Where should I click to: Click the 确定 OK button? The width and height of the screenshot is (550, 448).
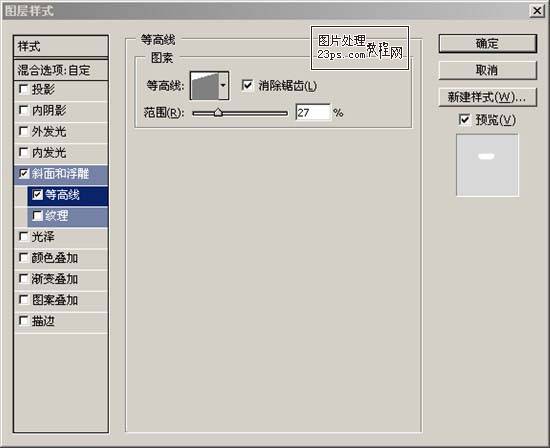coord(488,44)
